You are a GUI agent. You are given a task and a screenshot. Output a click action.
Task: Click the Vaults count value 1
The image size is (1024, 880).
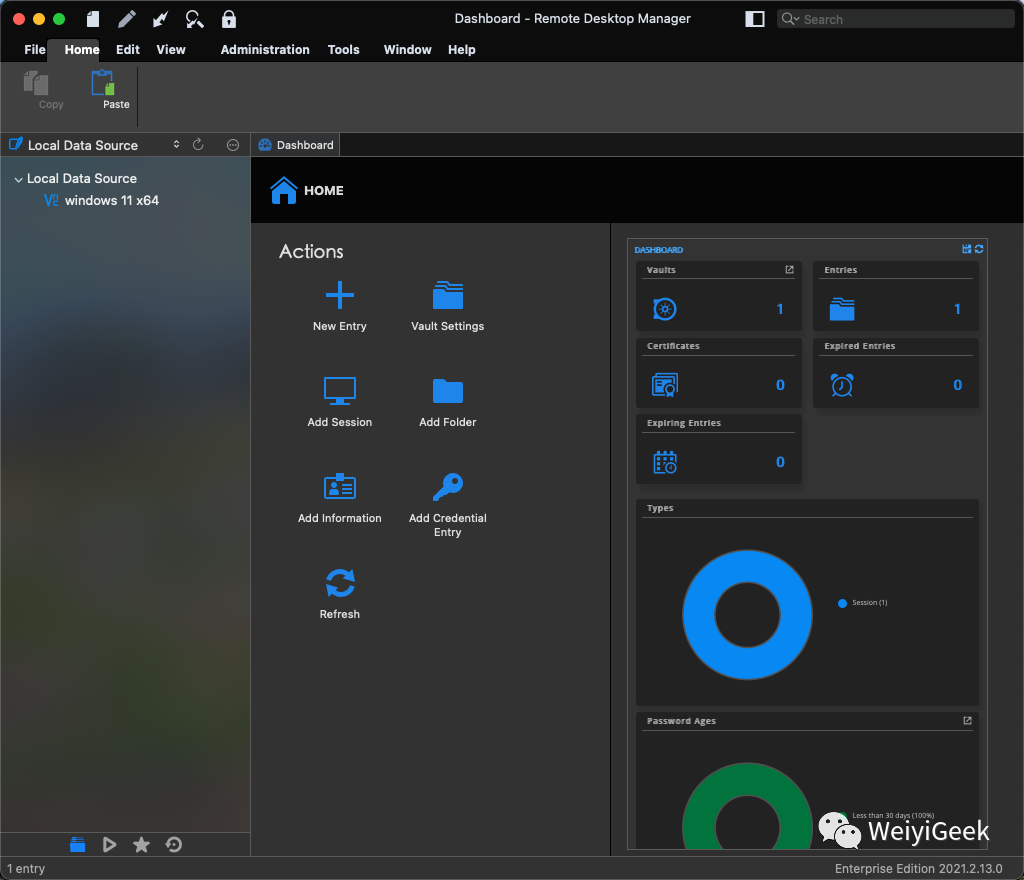tap(780, 309)
